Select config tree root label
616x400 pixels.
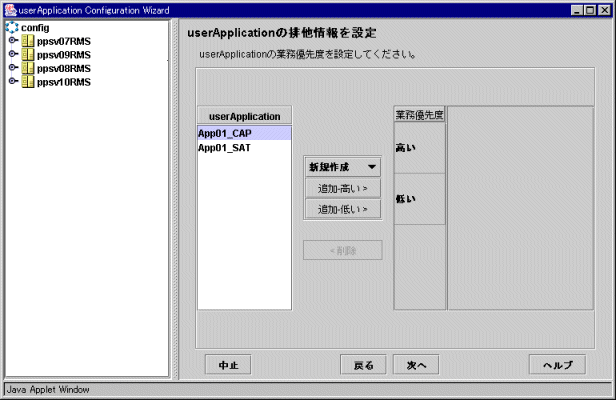(x=35, y=28)
